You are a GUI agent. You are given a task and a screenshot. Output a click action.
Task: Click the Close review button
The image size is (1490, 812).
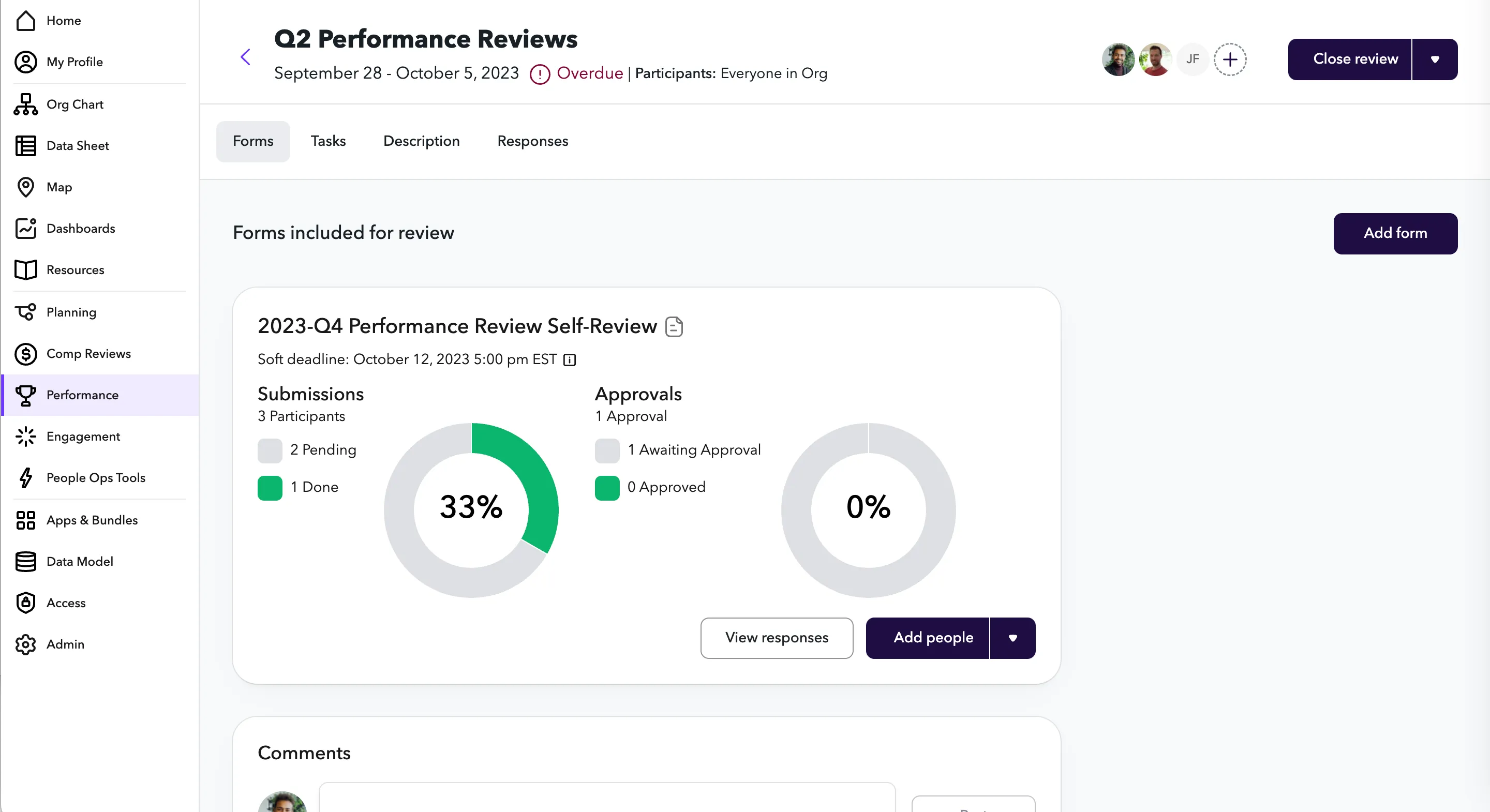[1349, 59]
